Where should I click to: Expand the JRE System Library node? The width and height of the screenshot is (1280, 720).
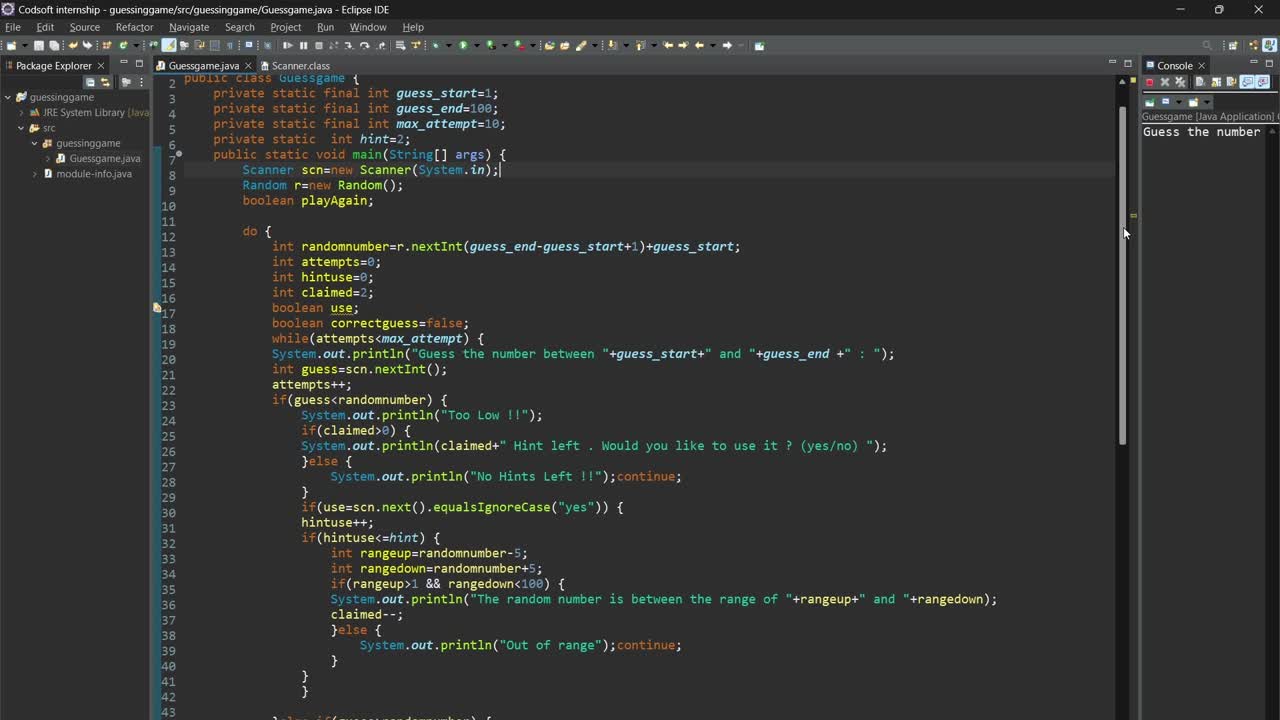tap(21, 113)
